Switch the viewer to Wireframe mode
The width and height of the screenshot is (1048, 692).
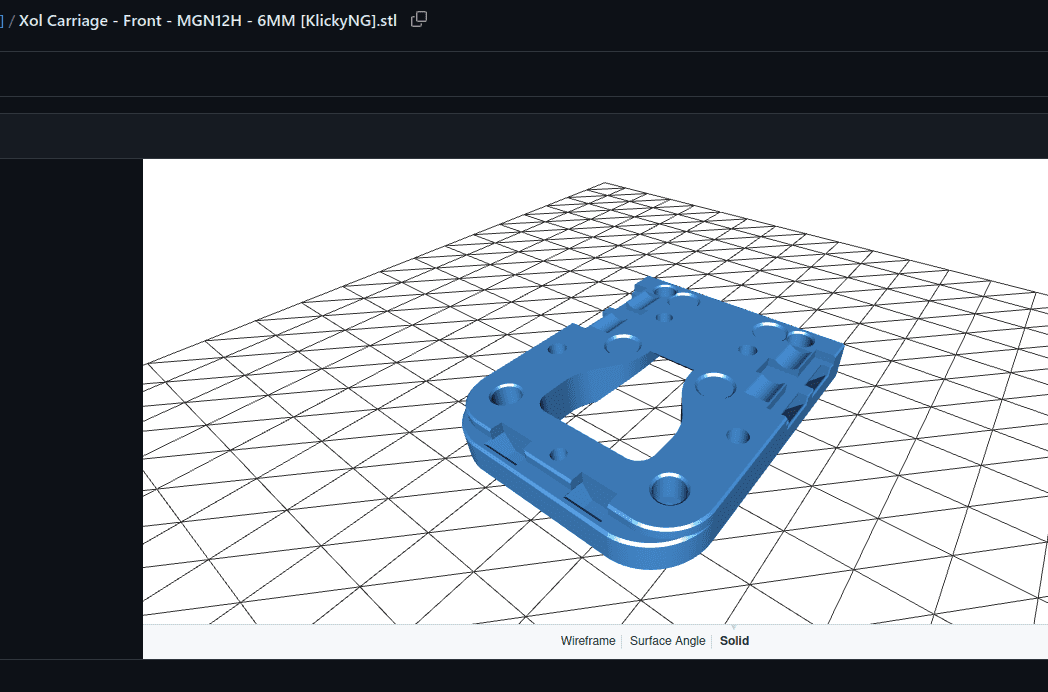click(587, 641)
